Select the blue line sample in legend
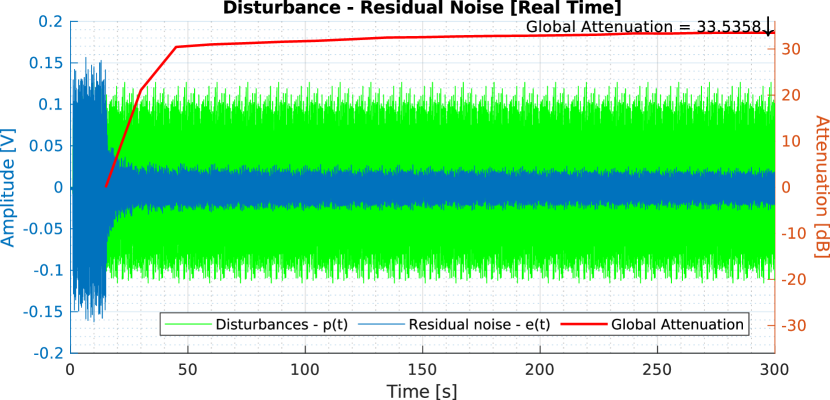The height and width of the screenshot is (400, 830). point(381,324)
